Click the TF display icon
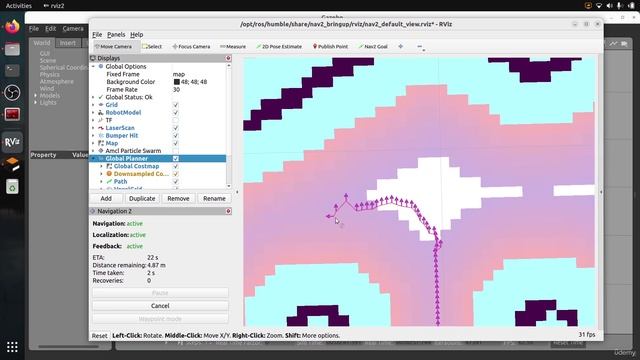 tap(101, 120)
